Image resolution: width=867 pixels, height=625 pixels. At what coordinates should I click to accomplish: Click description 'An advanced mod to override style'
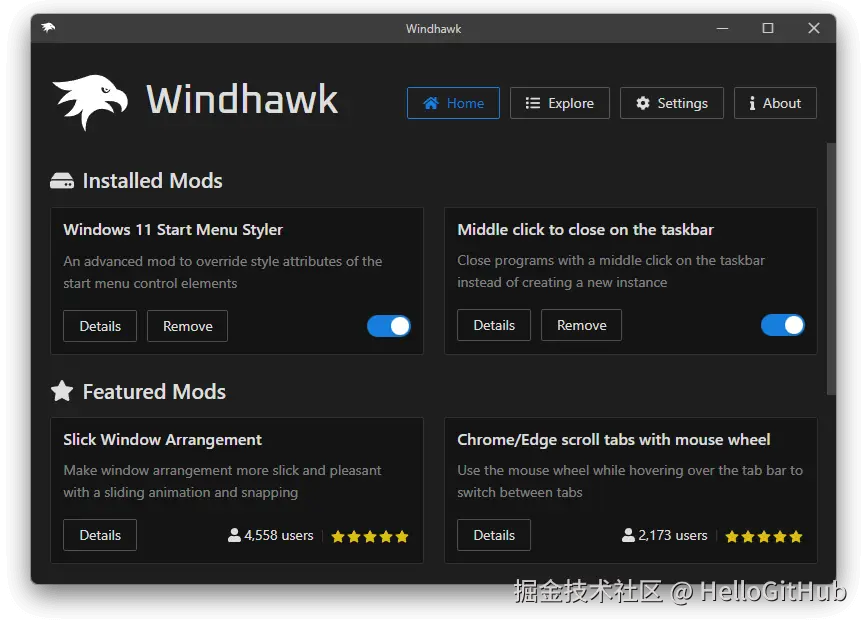pyautogui.click(x=223, y=272)
